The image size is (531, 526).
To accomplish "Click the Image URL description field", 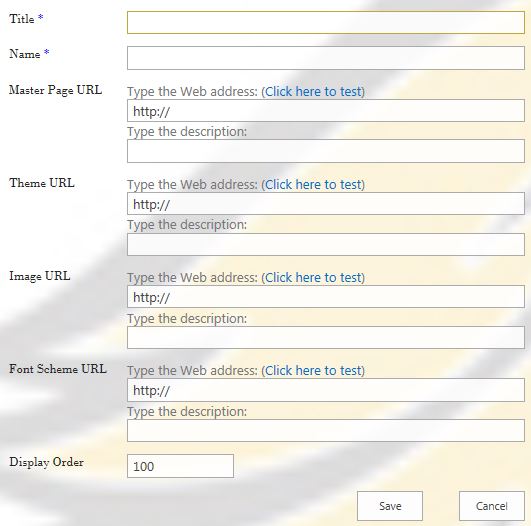I will click(326, 337).
